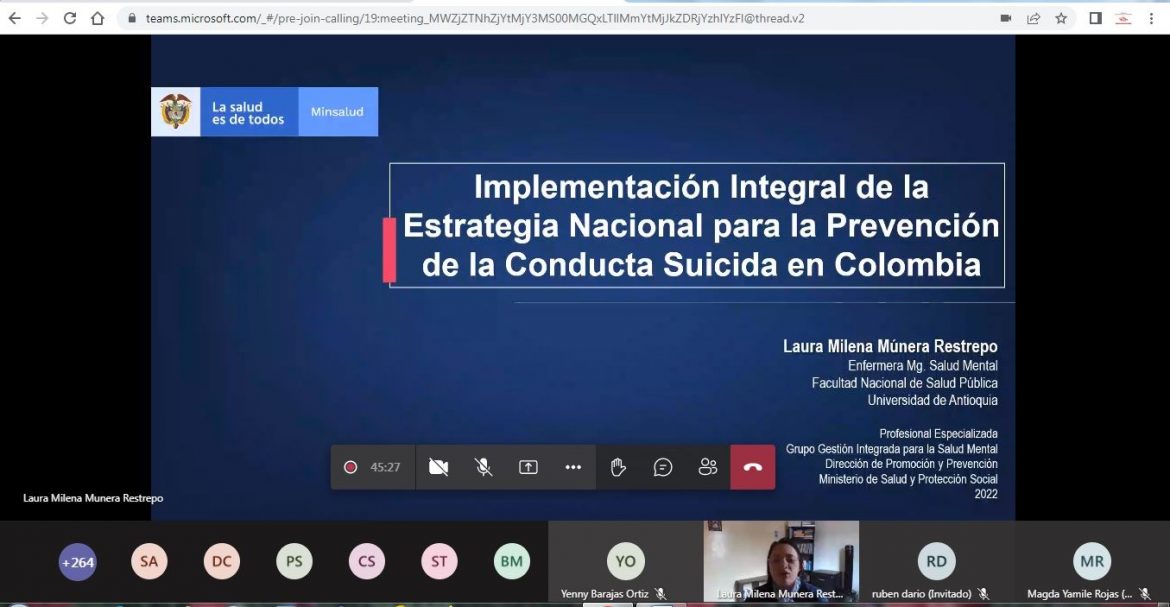The width and height of the screenshot is (1170, 607).
Task: Go to browser home page
Action: (x=97, y=18)
